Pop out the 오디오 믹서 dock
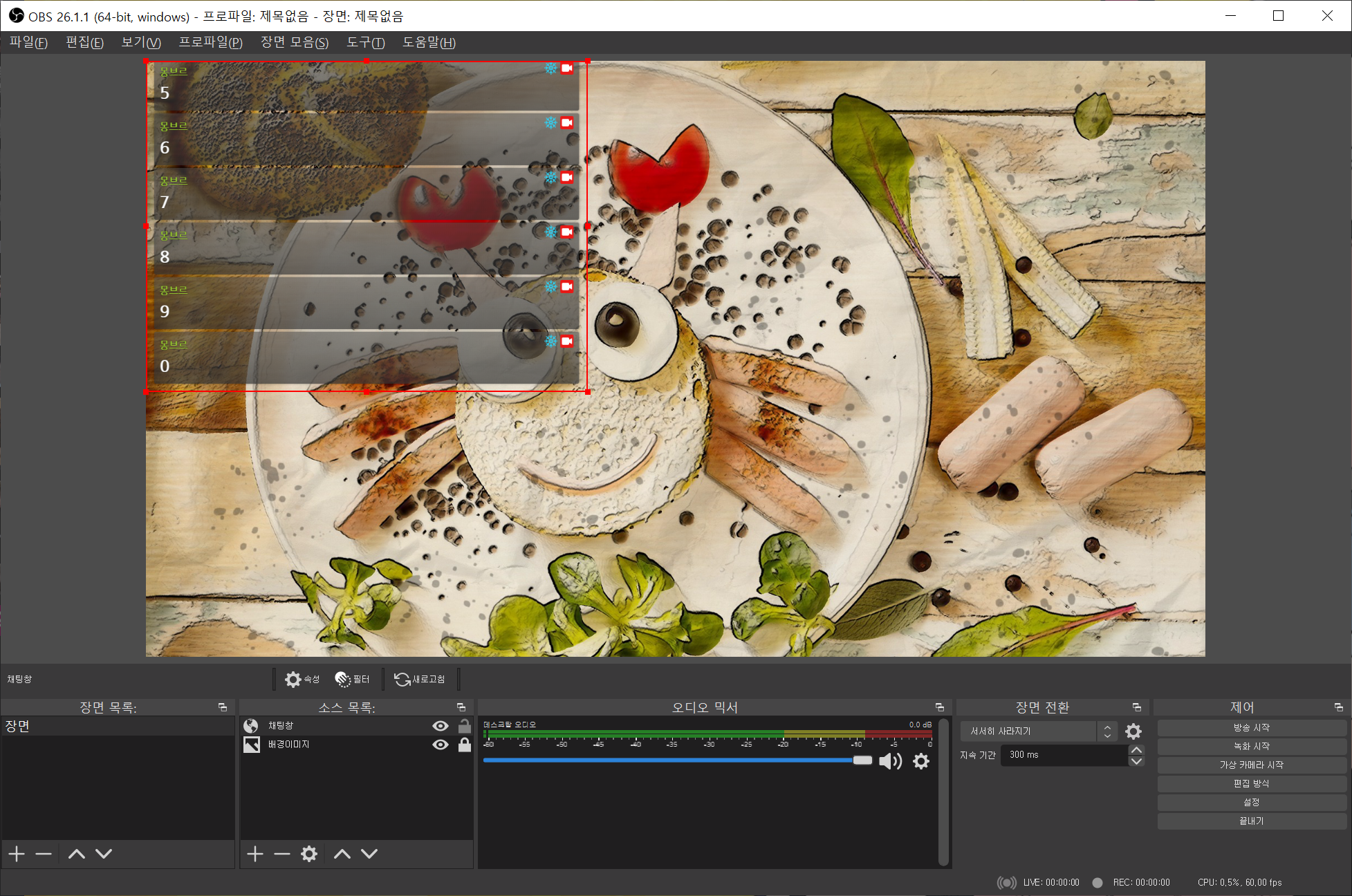1352x896 pixels. [x=939, y=707]
